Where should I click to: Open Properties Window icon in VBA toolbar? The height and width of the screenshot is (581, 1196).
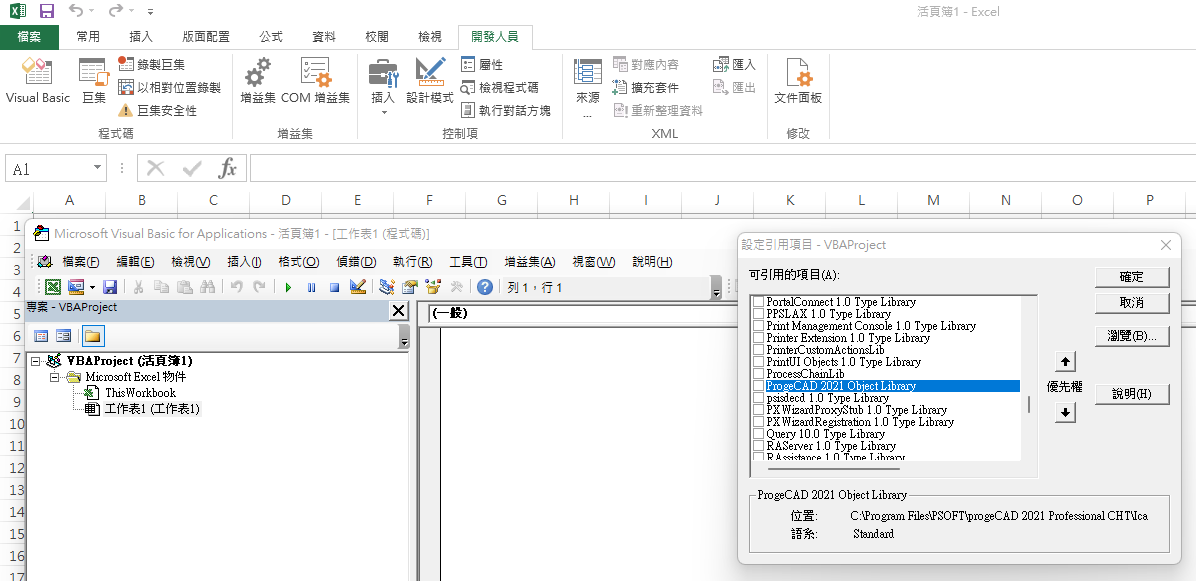pos(410,287)
